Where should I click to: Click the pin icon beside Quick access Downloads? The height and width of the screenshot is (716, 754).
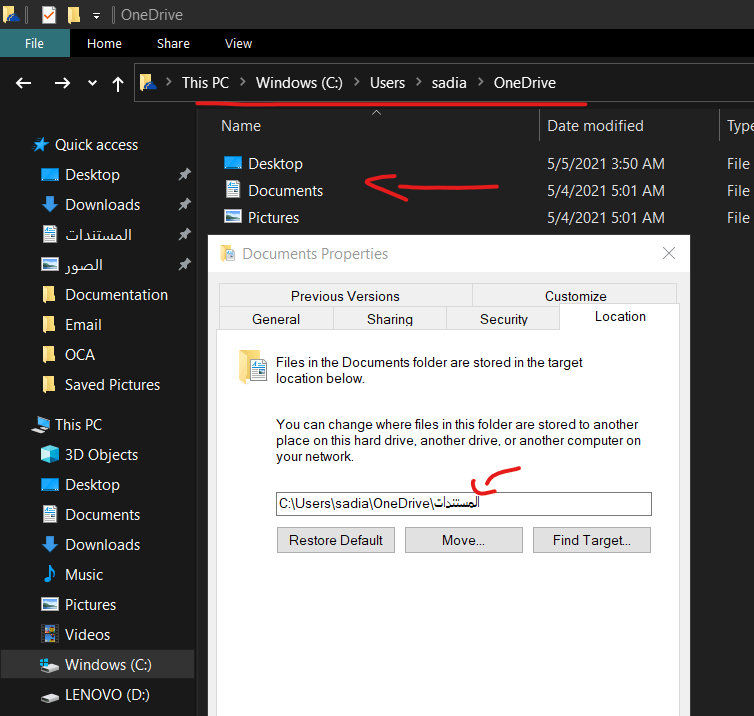point(185,204)
